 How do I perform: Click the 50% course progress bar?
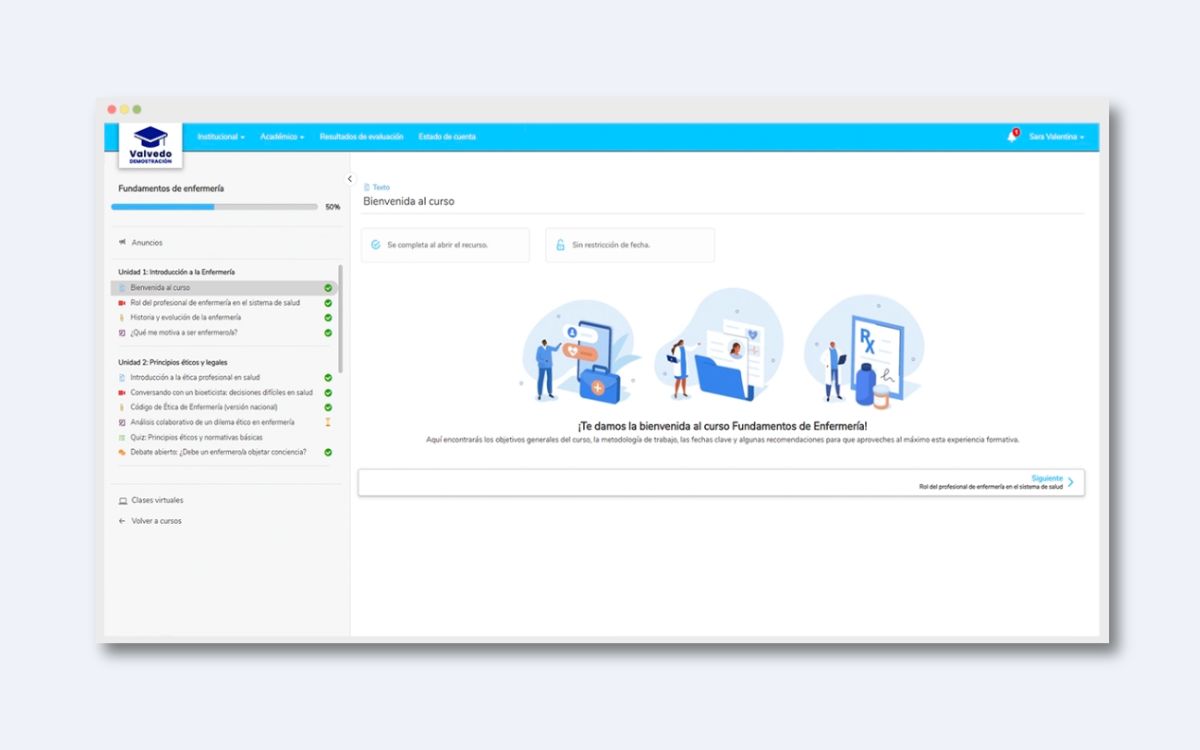pos(214,207)
